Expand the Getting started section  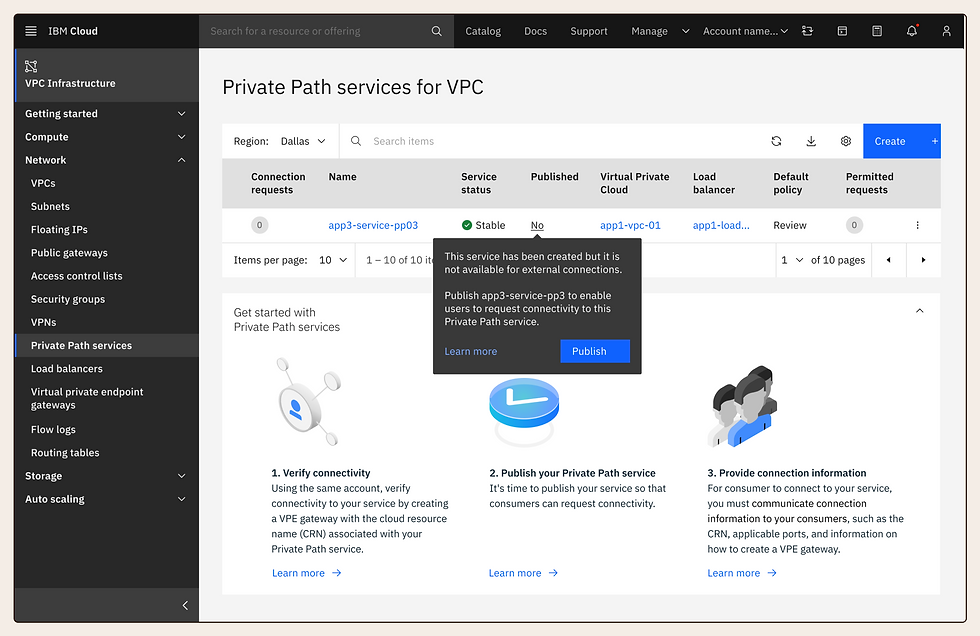106,114
